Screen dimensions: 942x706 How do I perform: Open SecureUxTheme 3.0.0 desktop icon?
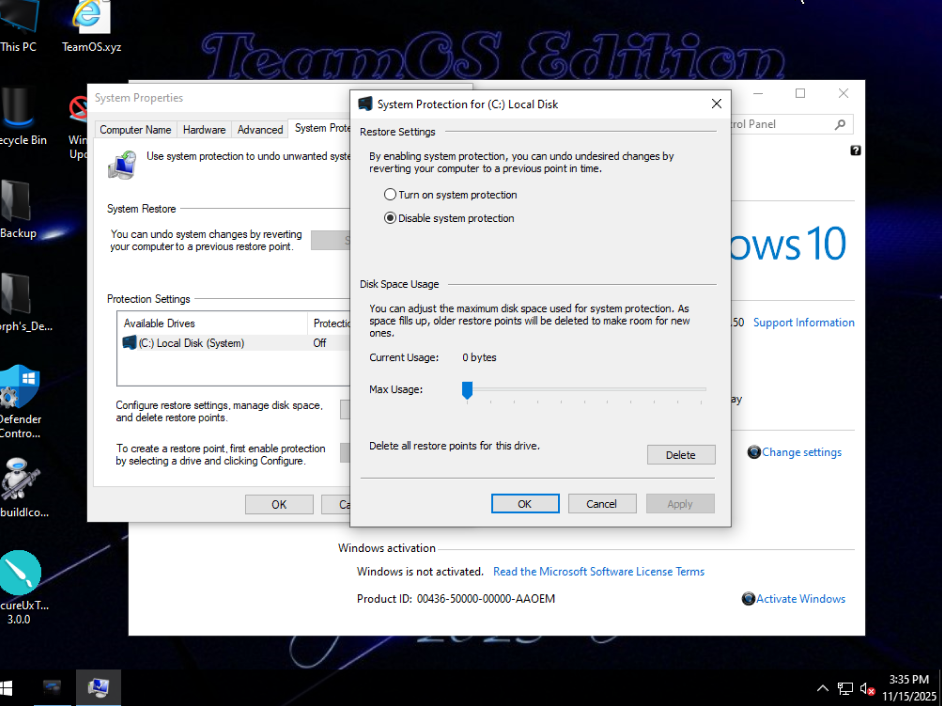(22, 588)
